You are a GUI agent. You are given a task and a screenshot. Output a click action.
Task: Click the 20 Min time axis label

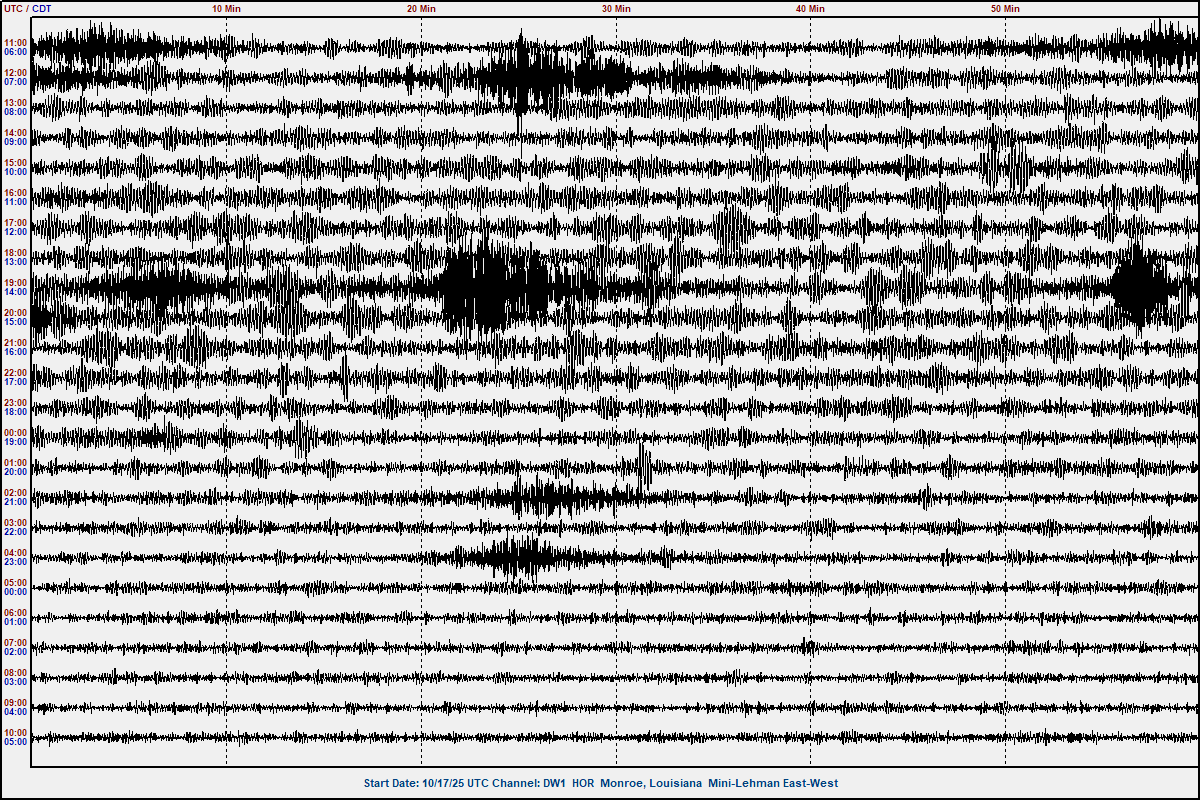pyautogui.click(x=421, y=8)
